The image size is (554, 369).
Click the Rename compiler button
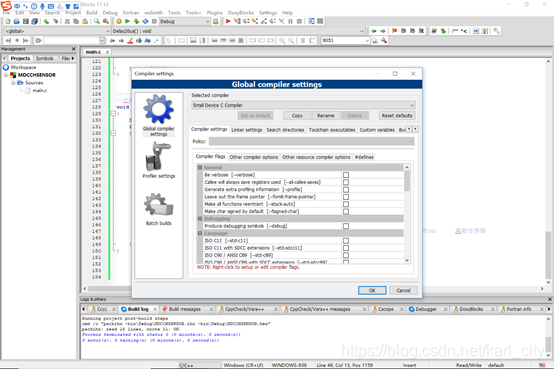click(325, 116)
